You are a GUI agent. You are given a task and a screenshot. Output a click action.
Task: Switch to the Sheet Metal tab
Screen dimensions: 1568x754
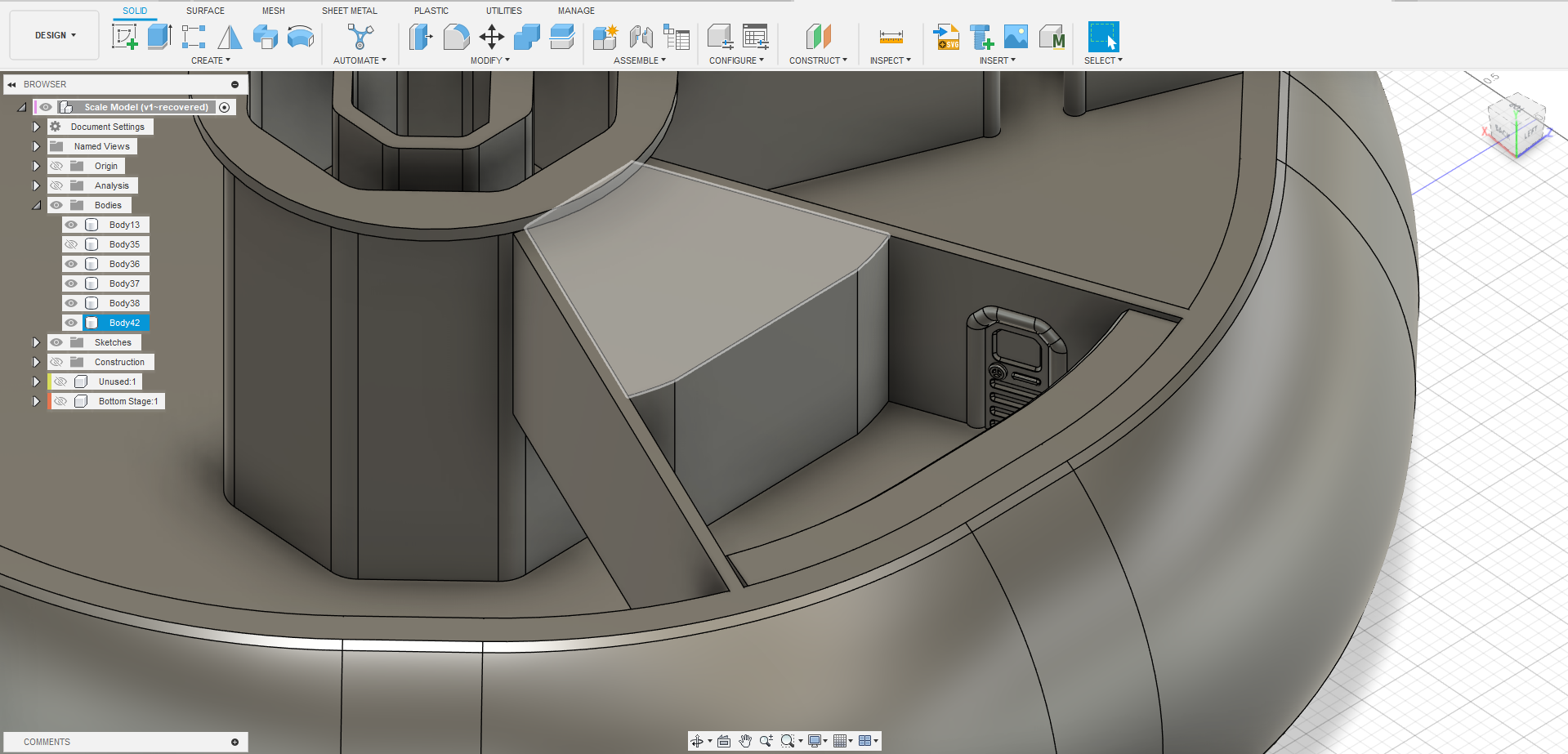point(350,11)
